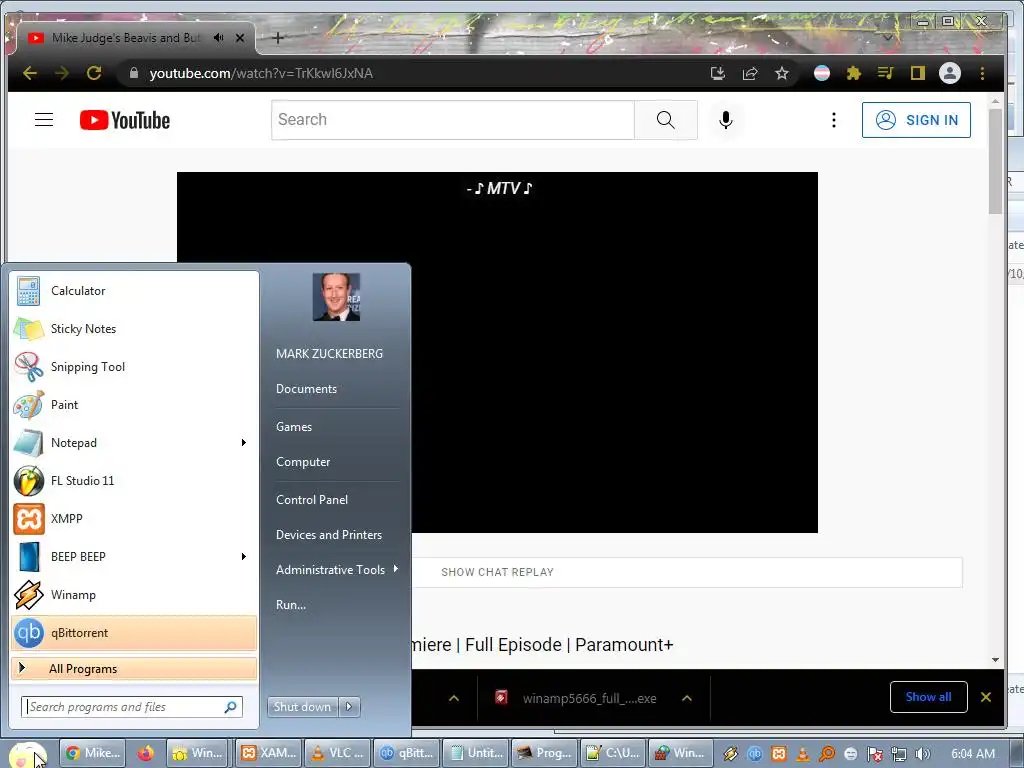Launch Winamp from the Start menu
This screenshot has height=768, width=1024.
[x=134, y=594]
